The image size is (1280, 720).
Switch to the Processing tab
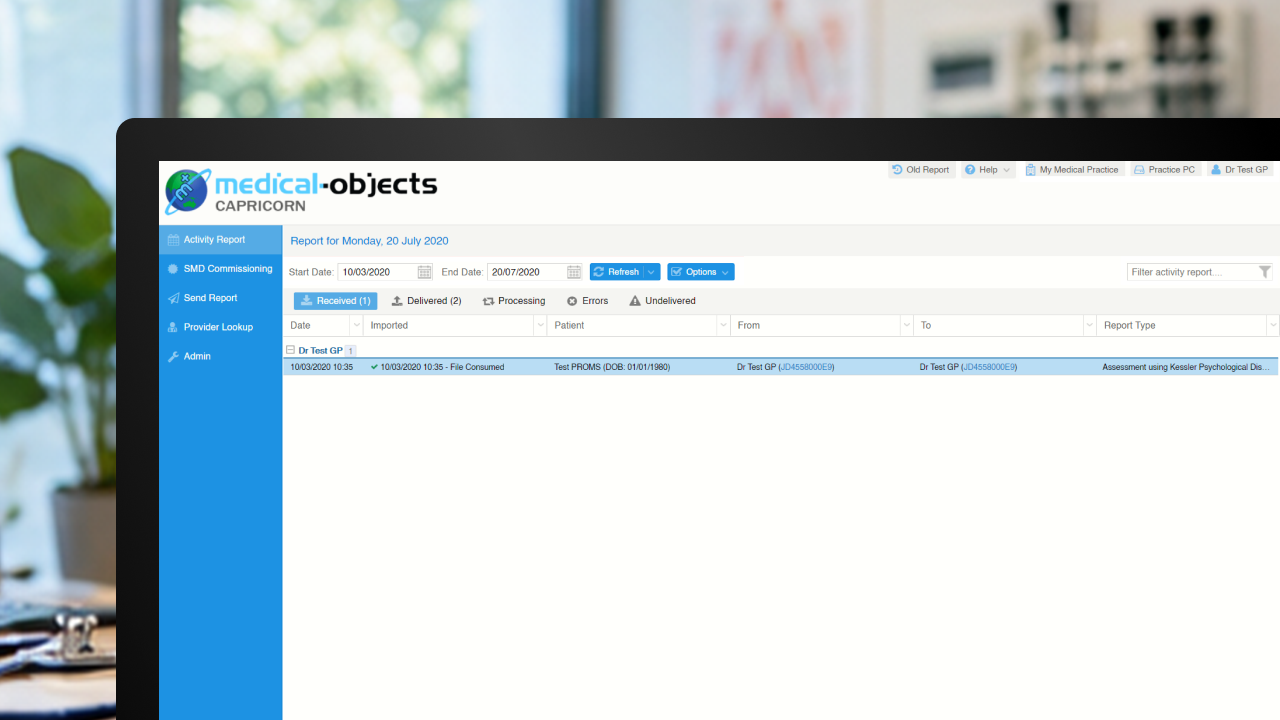[x=514, y=301]
